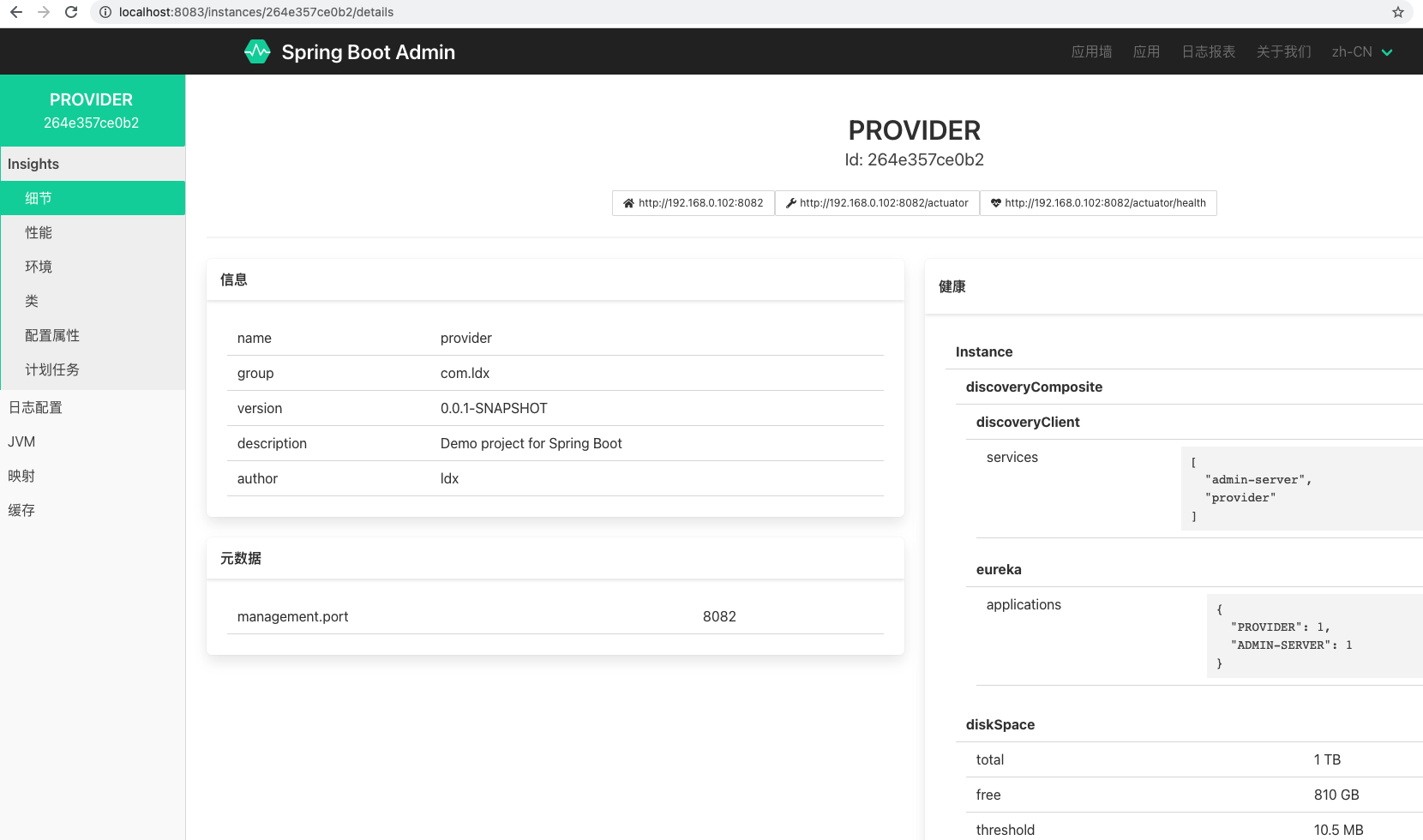Select the 计划任务 sidebar item
Viewport: 1423px width, 840px height.
point(93,369)
